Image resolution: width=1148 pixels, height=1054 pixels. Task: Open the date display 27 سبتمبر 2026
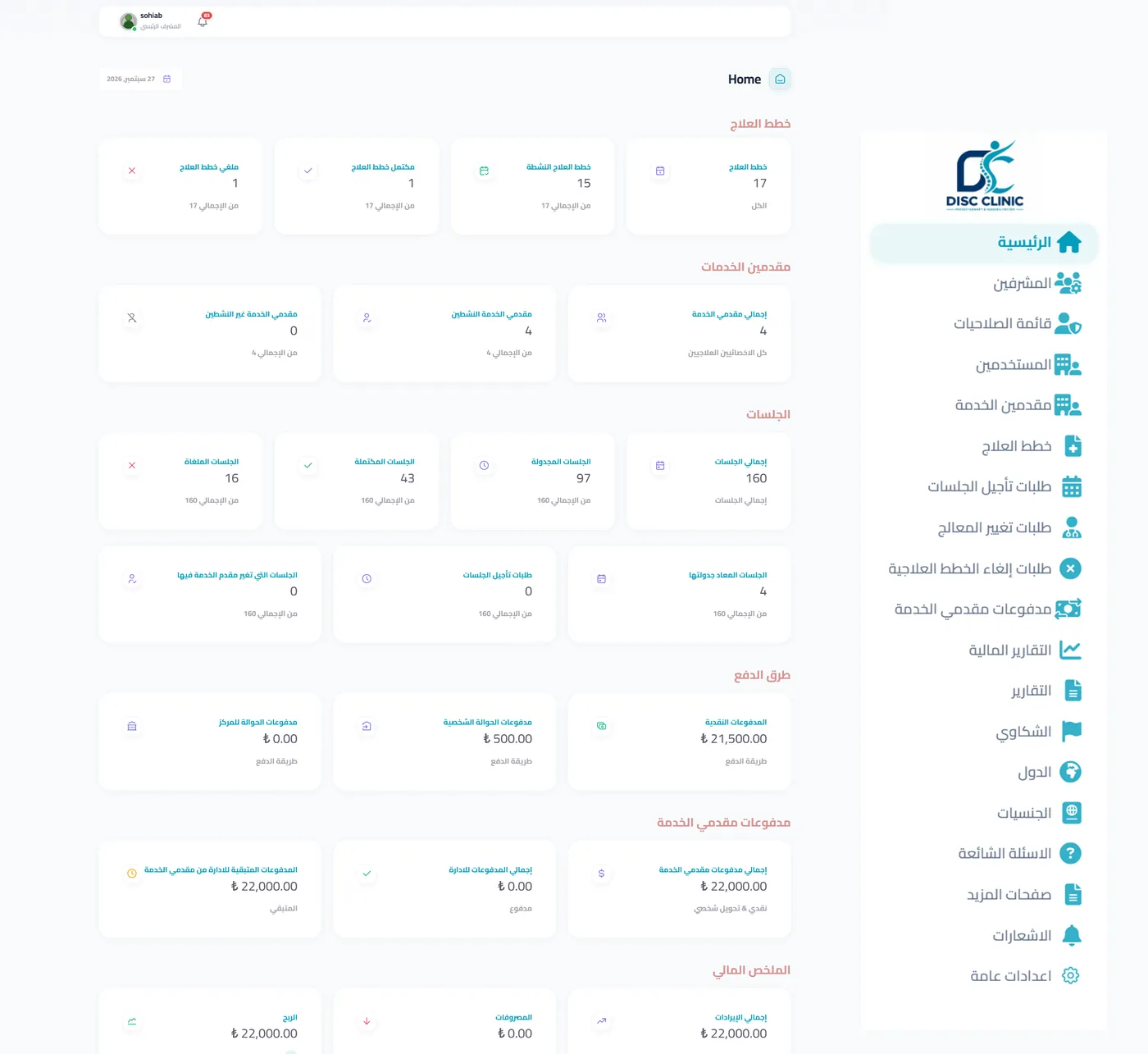point(140,80)
